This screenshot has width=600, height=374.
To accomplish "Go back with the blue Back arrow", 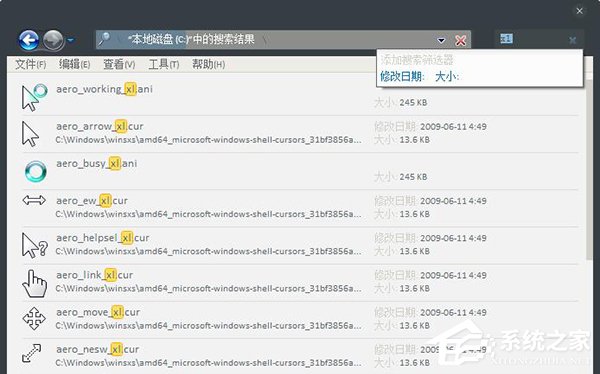I will [x=29, y=40].
